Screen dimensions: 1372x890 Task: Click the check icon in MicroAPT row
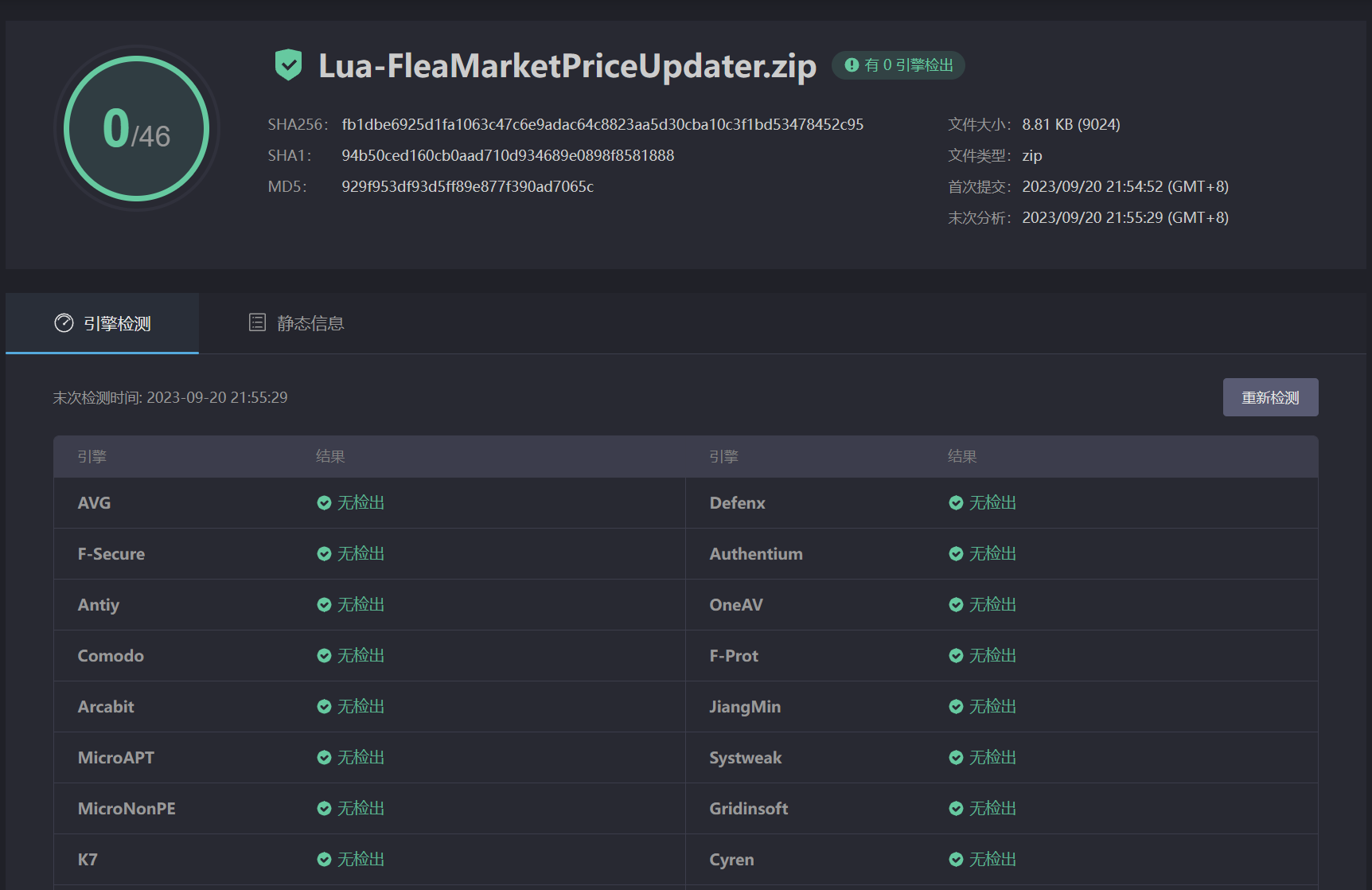click(324, 758)
